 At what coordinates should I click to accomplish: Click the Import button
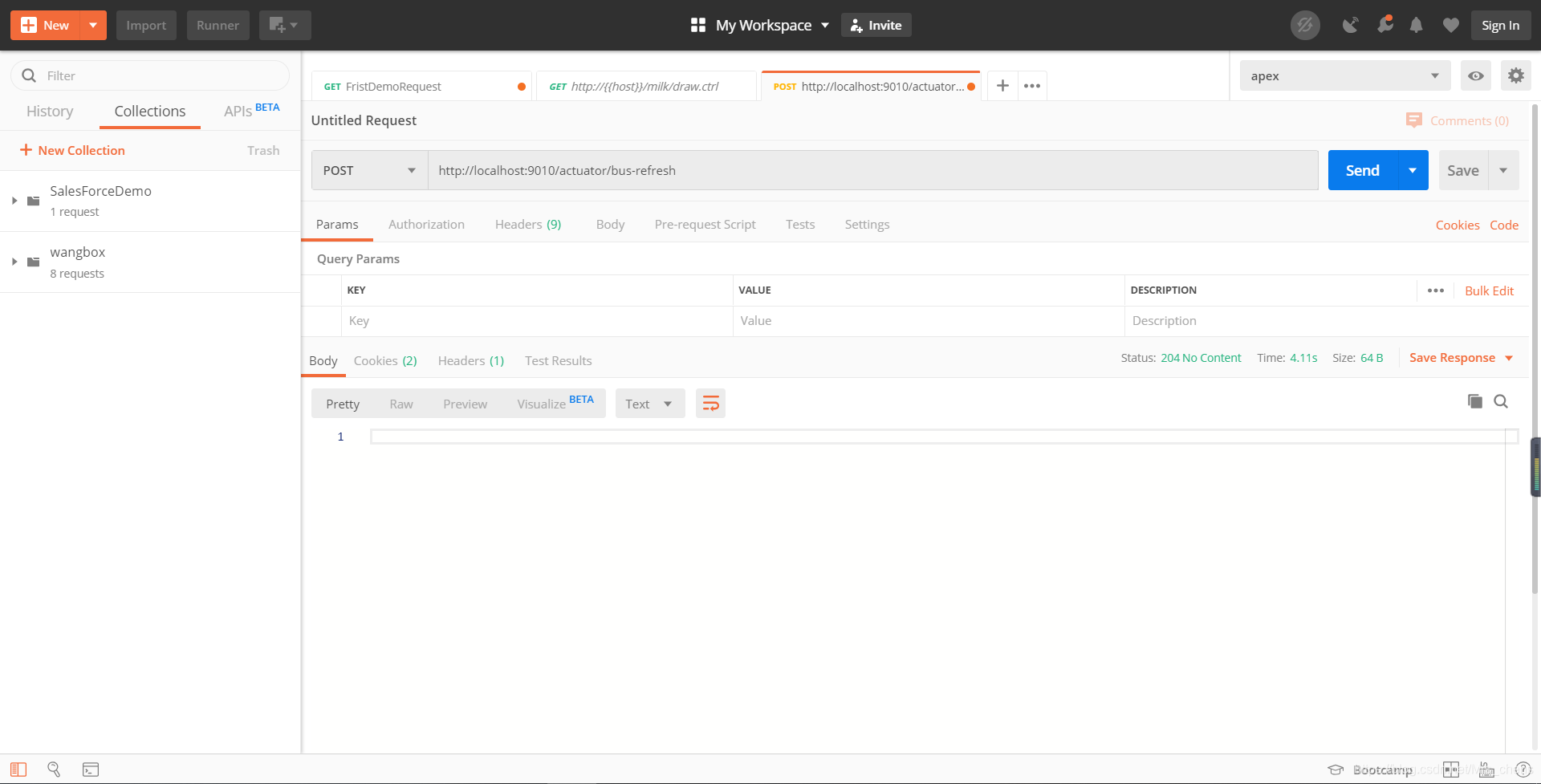146,25
